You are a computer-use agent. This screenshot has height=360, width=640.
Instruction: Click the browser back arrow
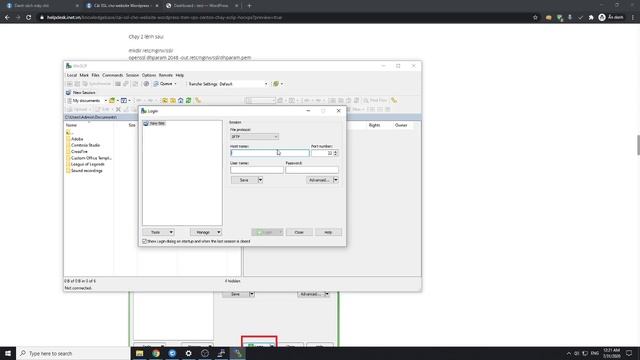(x=7, y=18)
